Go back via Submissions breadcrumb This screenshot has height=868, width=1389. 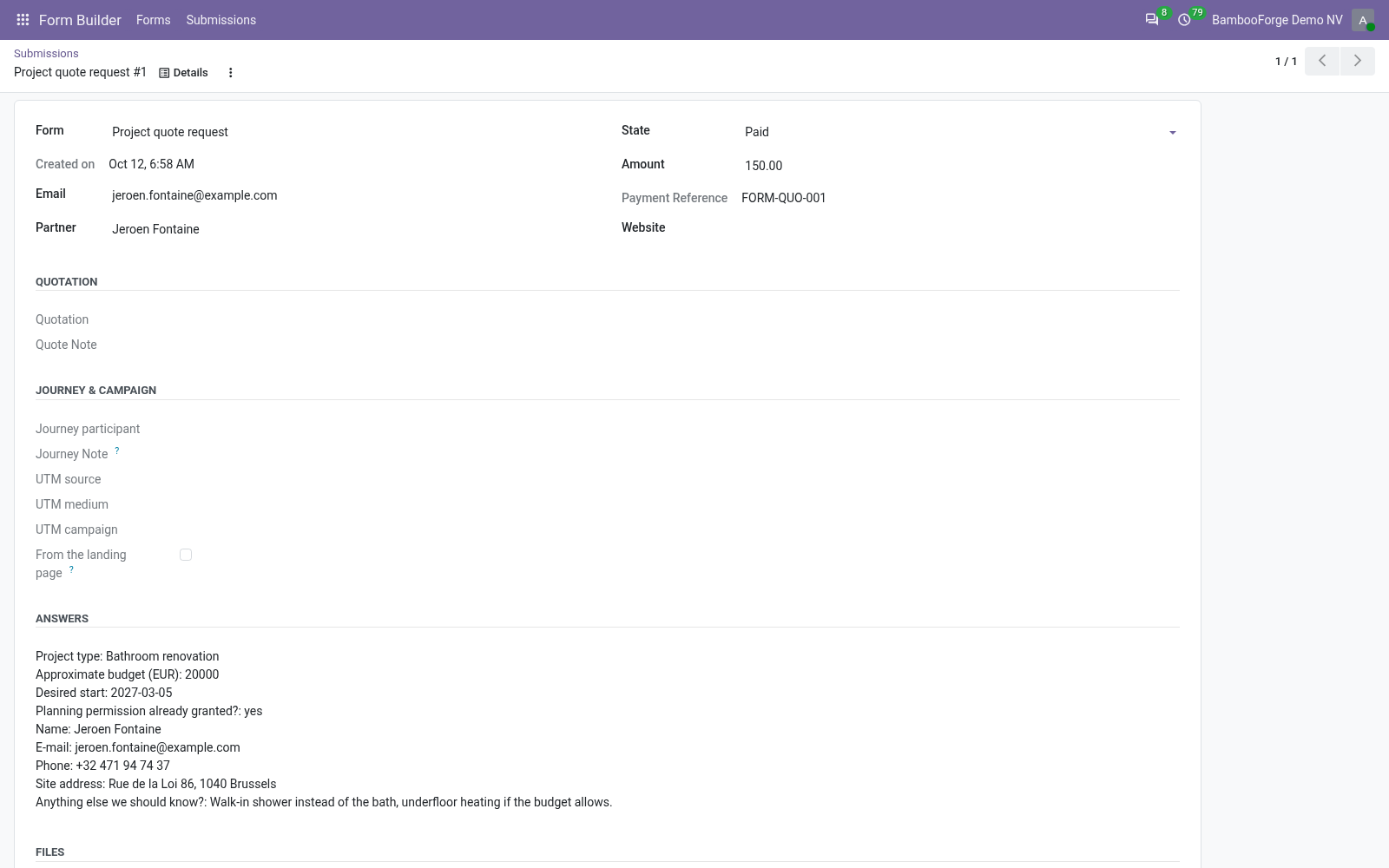[x=46, y=54]
